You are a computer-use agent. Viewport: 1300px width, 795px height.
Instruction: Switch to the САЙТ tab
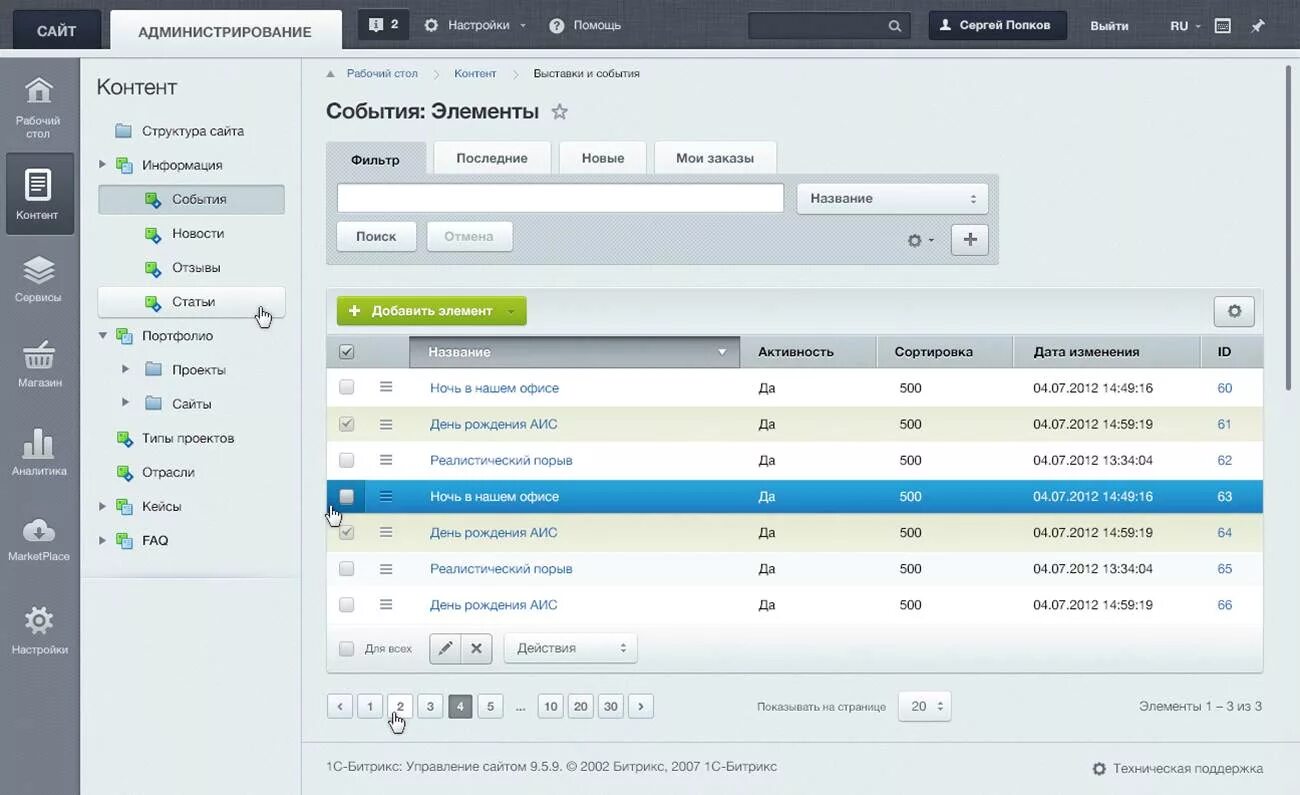[56, 31]
